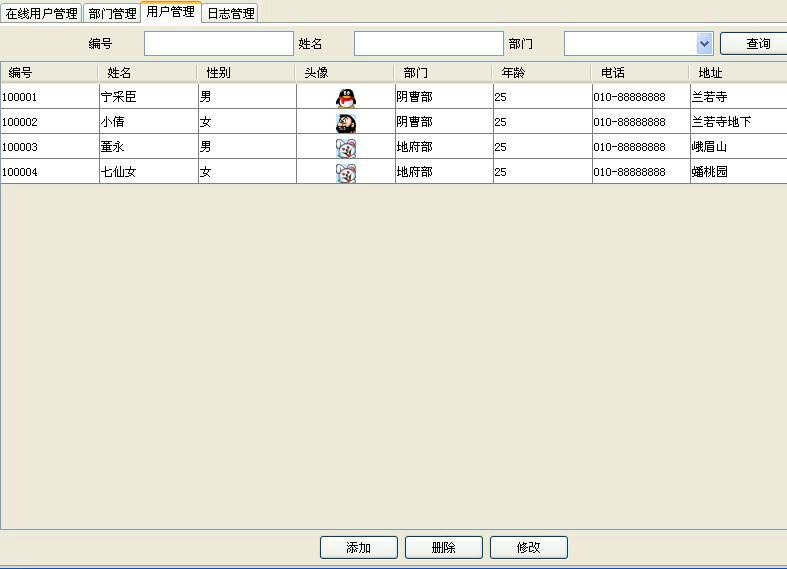Go to 日志管理 tab
Screen dimensions: 787x569
[230, 14]
